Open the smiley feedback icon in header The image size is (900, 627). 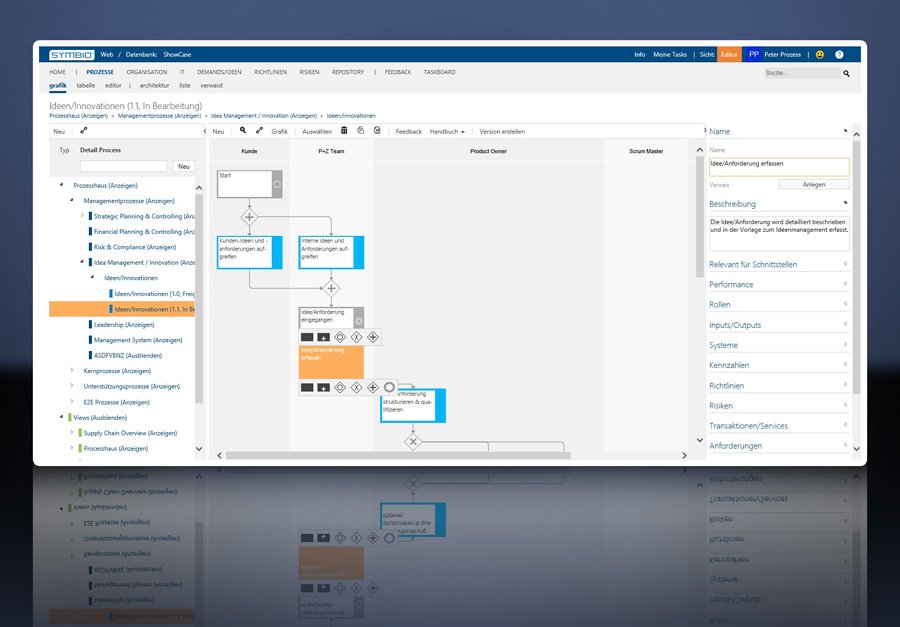coord(820,55)
